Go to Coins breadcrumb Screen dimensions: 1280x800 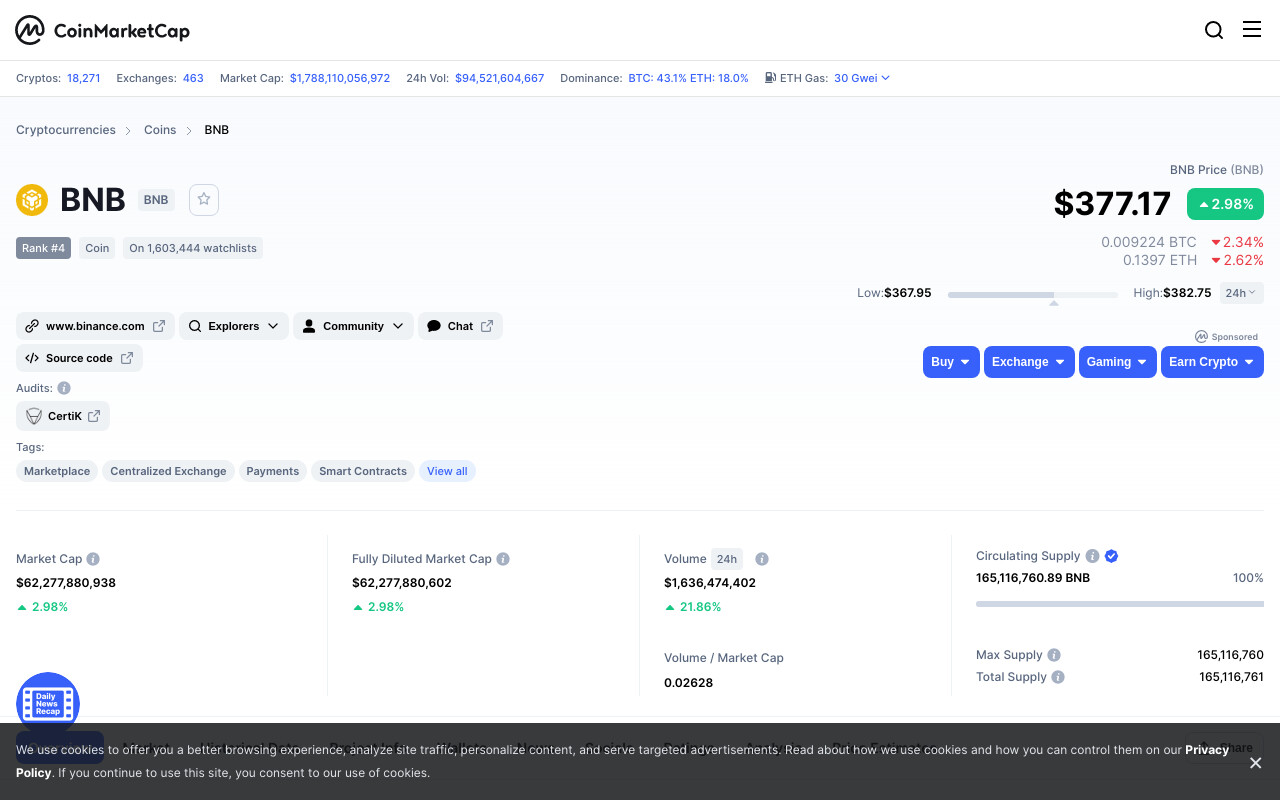click(160, 130)
